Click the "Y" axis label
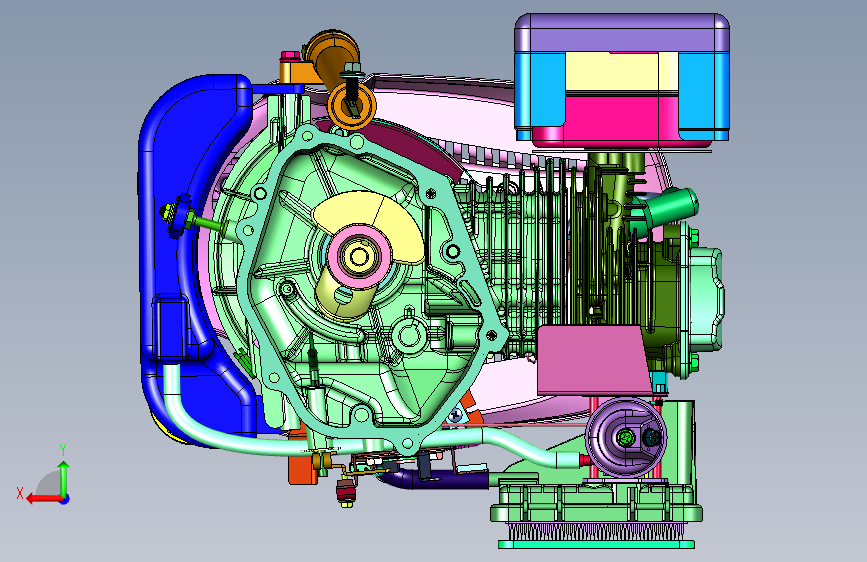This screenshot has height=562, width=867. 63,450
